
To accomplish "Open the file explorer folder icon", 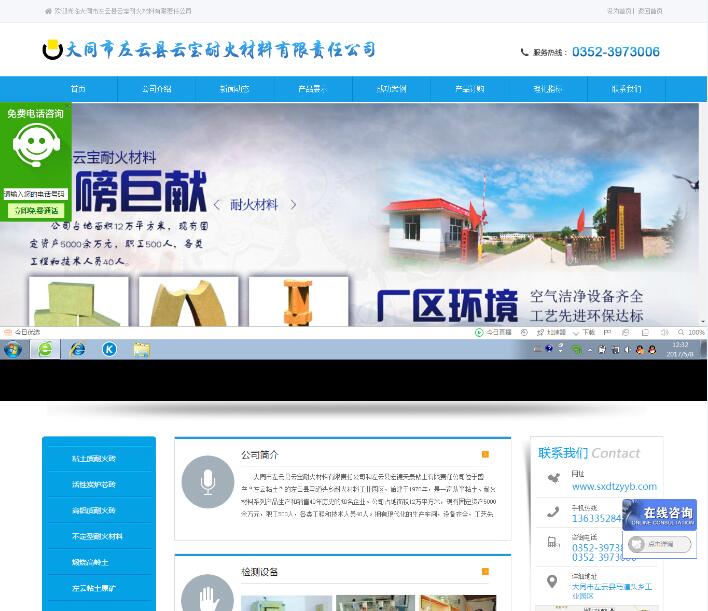I will 141,349.
